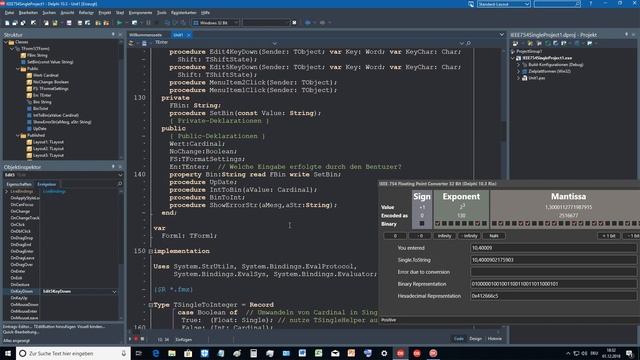Click the clear icon beside the toolbar combo box

click(294, 23)
